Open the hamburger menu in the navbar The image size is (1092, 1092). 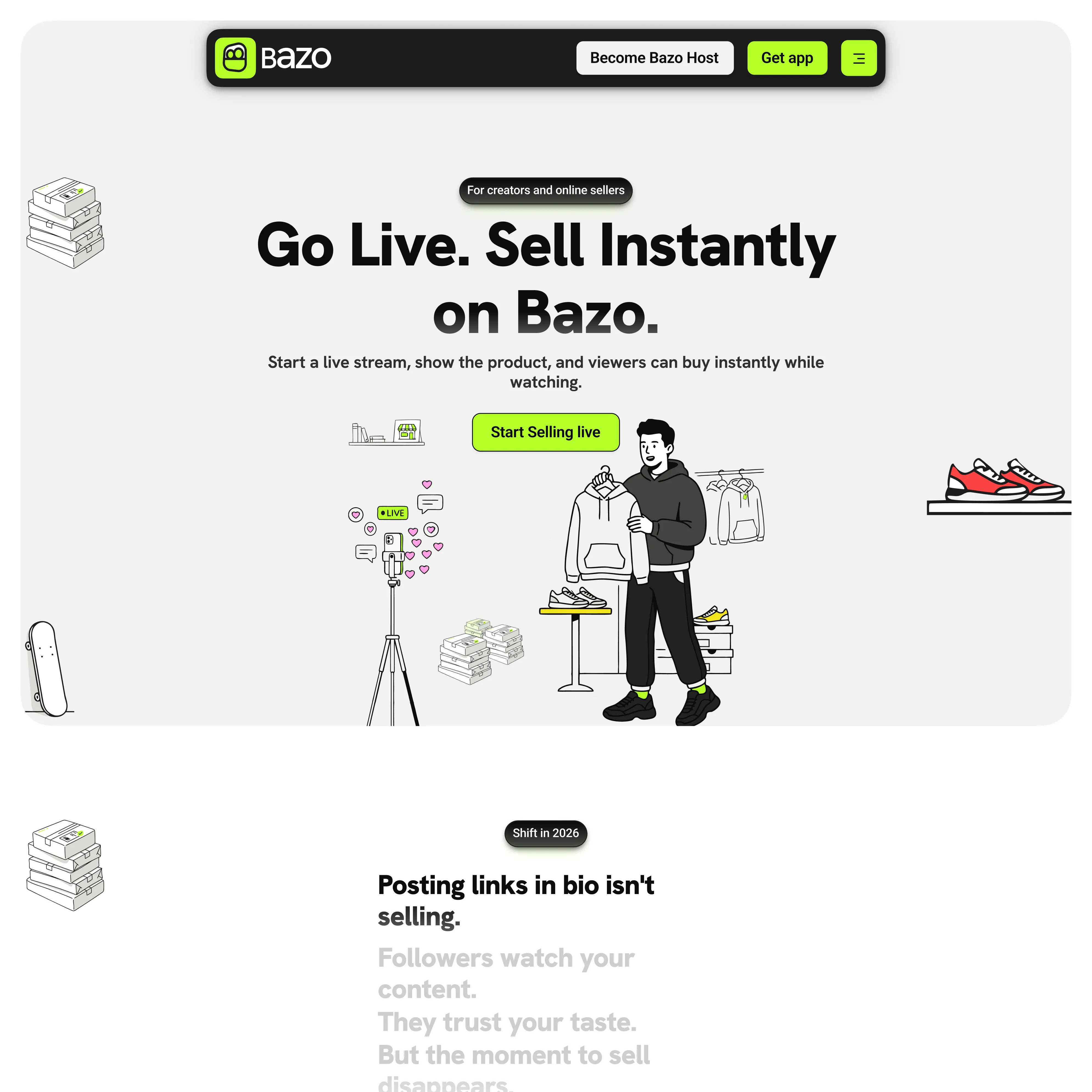pos(859,58)
